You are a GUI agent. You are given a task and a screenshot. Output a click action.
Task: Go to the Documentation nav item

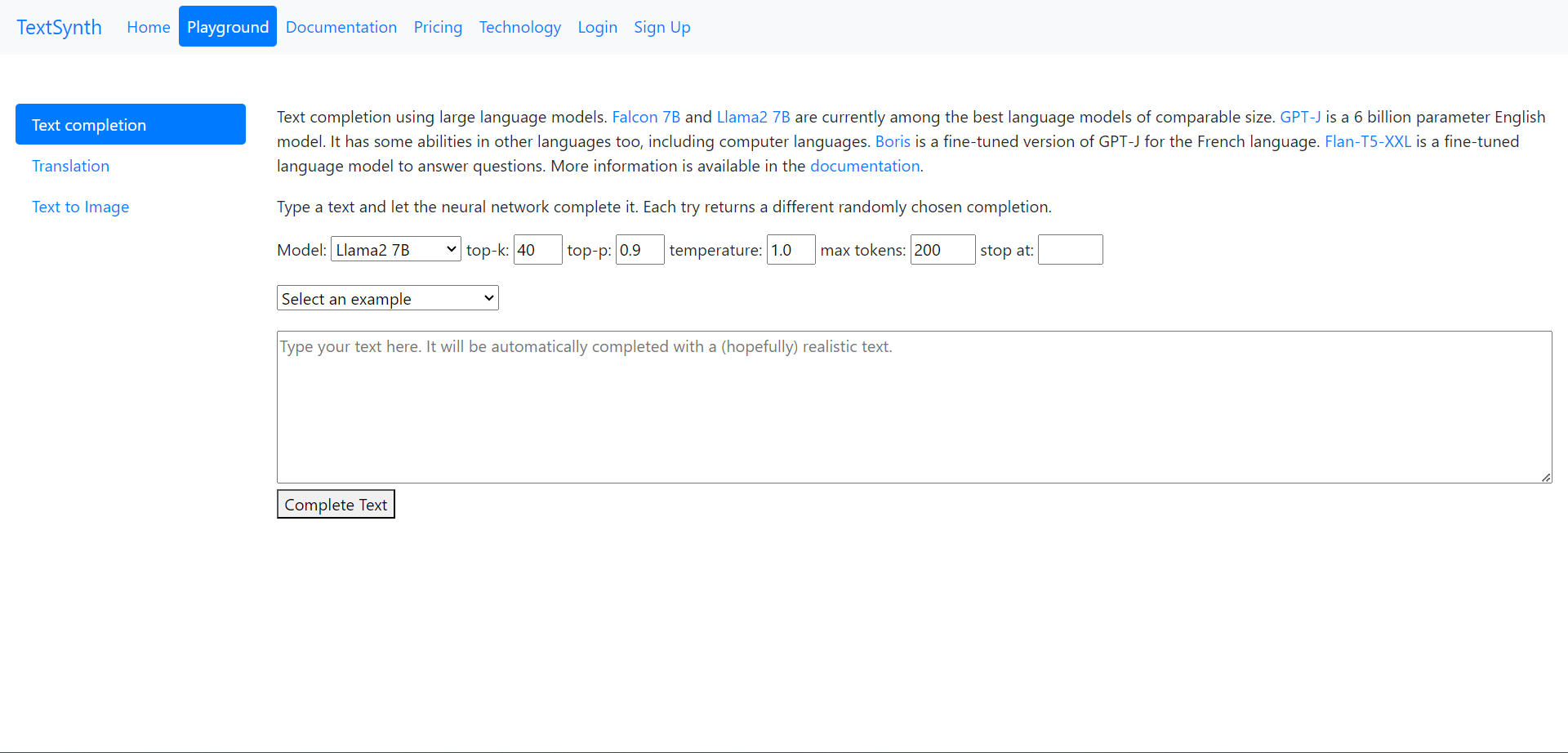341,27
